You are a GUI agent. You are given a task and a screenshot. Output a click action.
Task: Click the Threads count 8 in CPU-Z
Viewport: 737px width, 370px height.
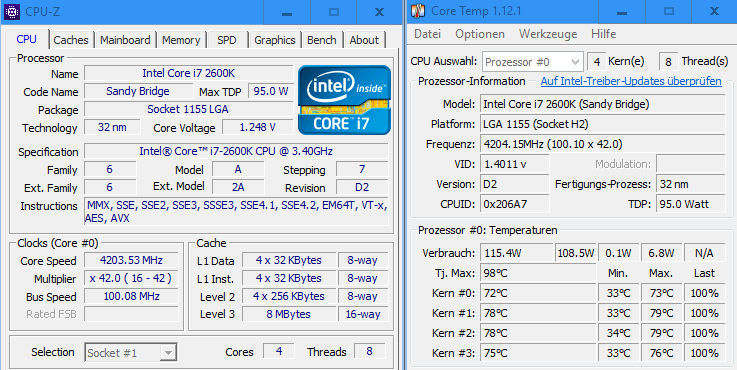tap(369, 351)
